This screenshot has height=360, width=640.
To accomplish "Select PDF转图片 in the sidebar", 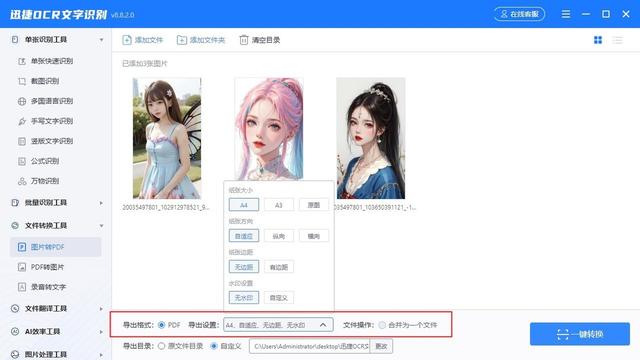I will click(x=47, y=267).
